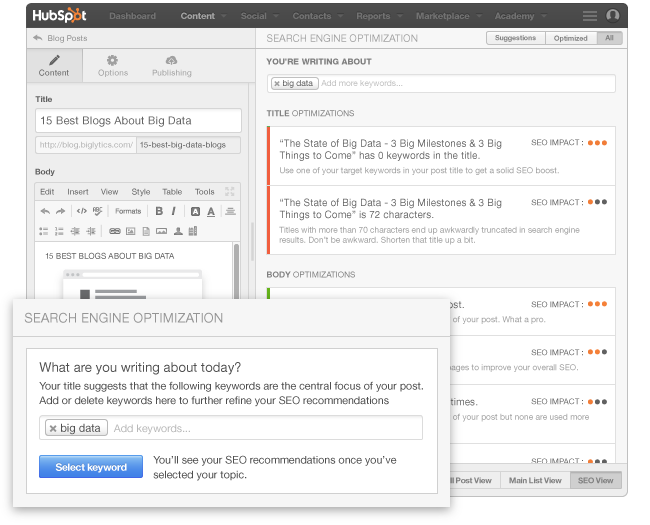Screen dimensions: 650x525
Task: Open the editor Table menu
Action: pos(172,192)
